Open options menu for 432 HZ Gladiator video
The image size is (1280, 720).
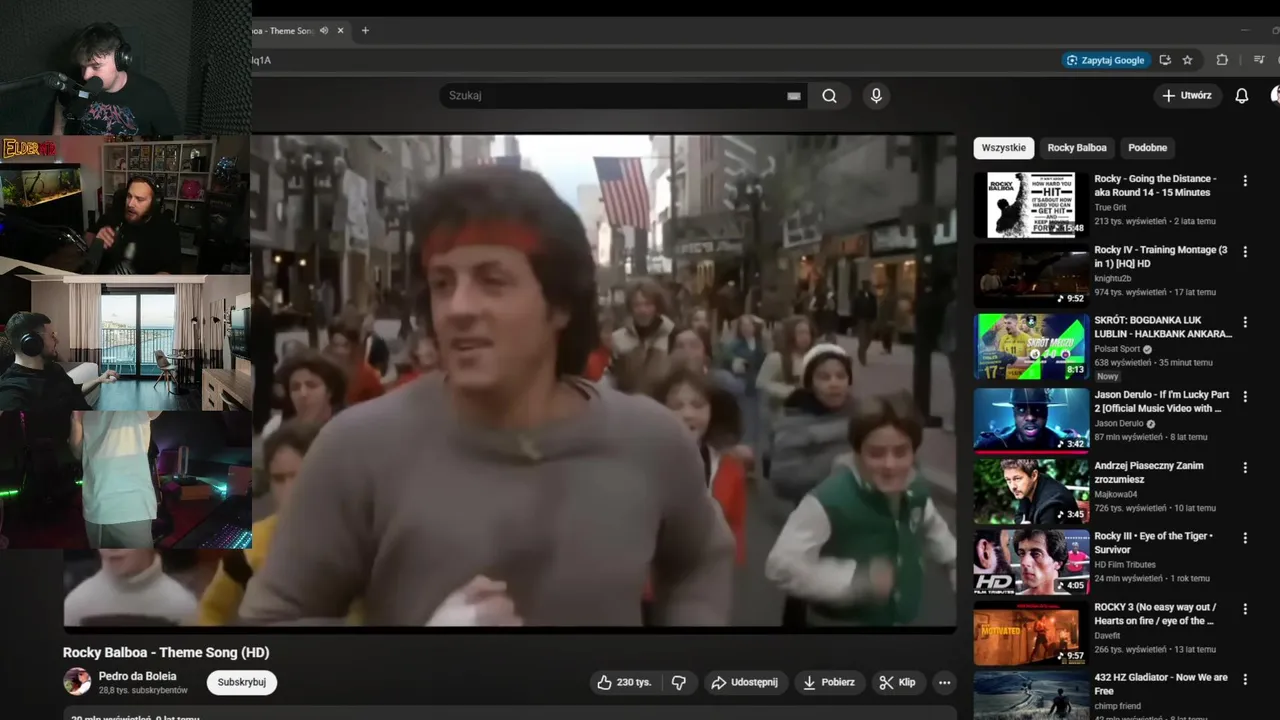(x=1245, y=680)
